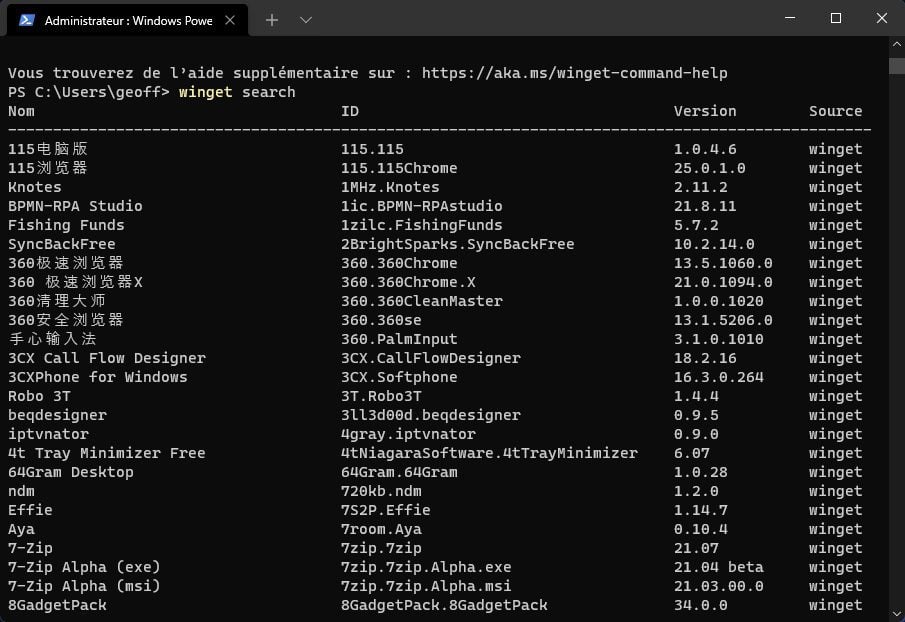Open a new tab with plus icon

272,20
